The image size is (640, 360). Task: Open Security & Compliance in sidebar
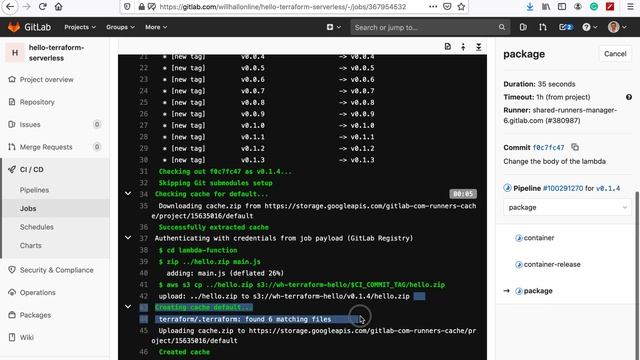click(x=56, y=270)
